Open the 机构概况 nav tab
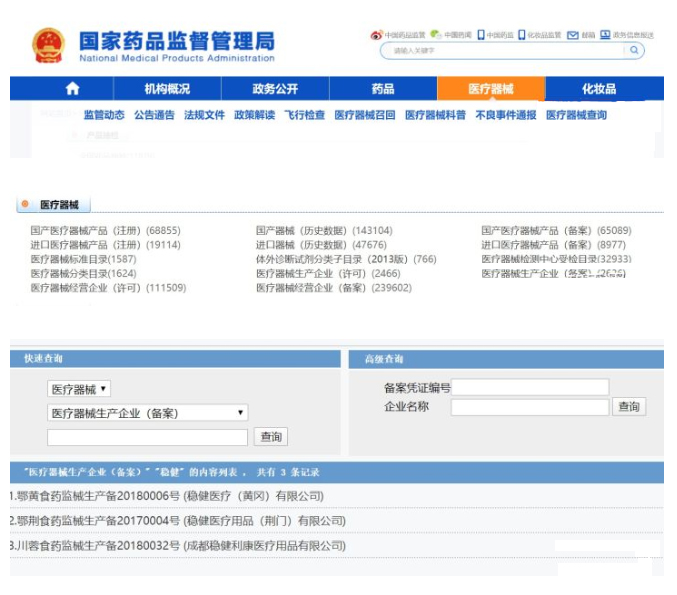This screenshot has width=677, height=595. click(x=167, y=89)
